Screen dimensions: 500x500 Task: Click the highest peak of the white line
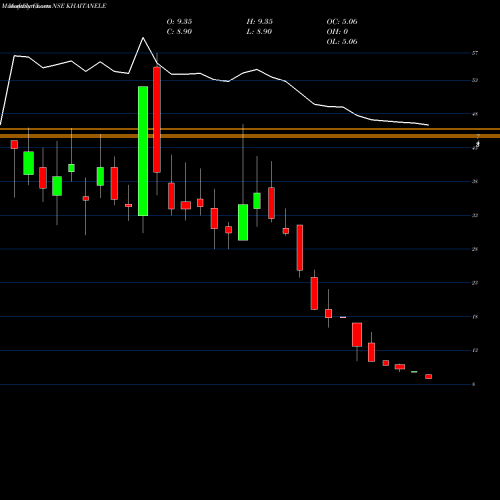pyautogui.click(x=143, y=38)
